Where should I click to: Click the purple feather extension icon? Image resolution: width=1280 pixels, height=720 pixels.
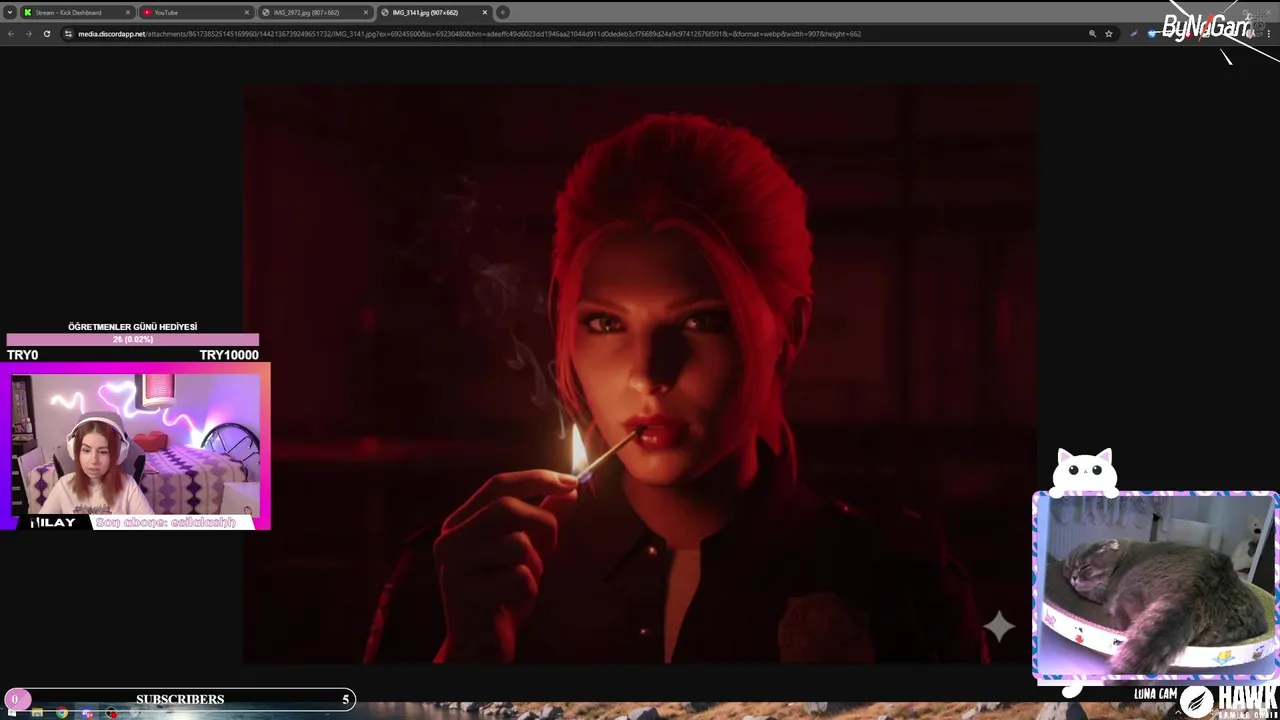point(1134,34)
